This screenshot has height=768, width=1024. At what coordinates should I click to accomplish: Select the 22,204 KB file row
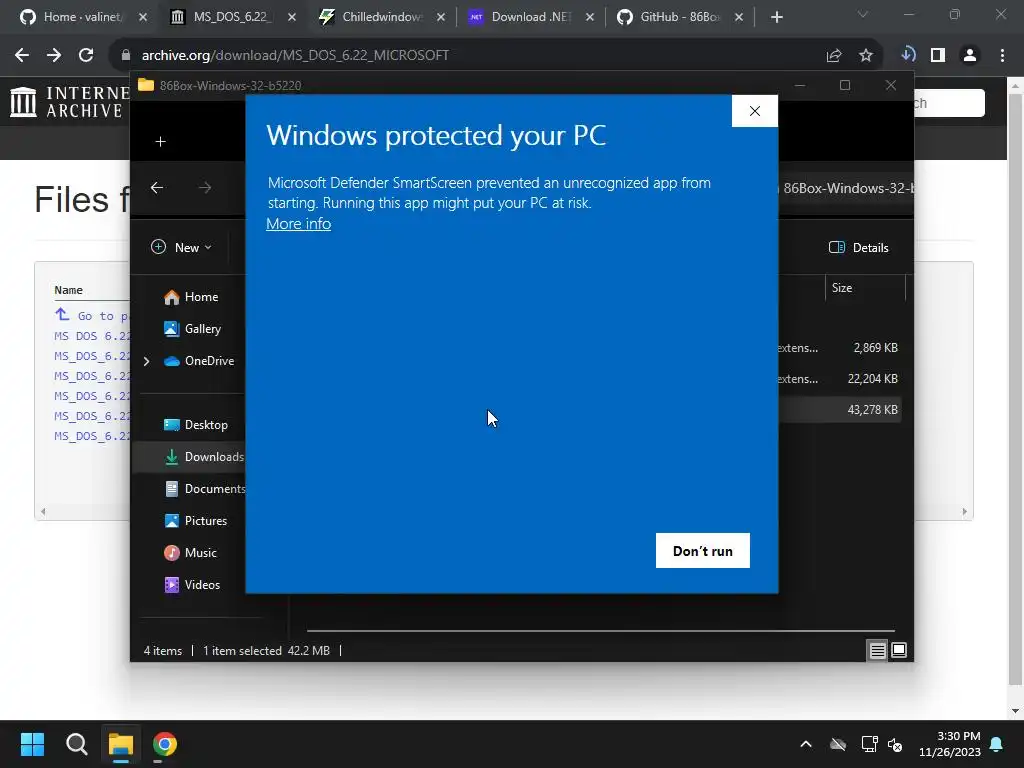840,379
